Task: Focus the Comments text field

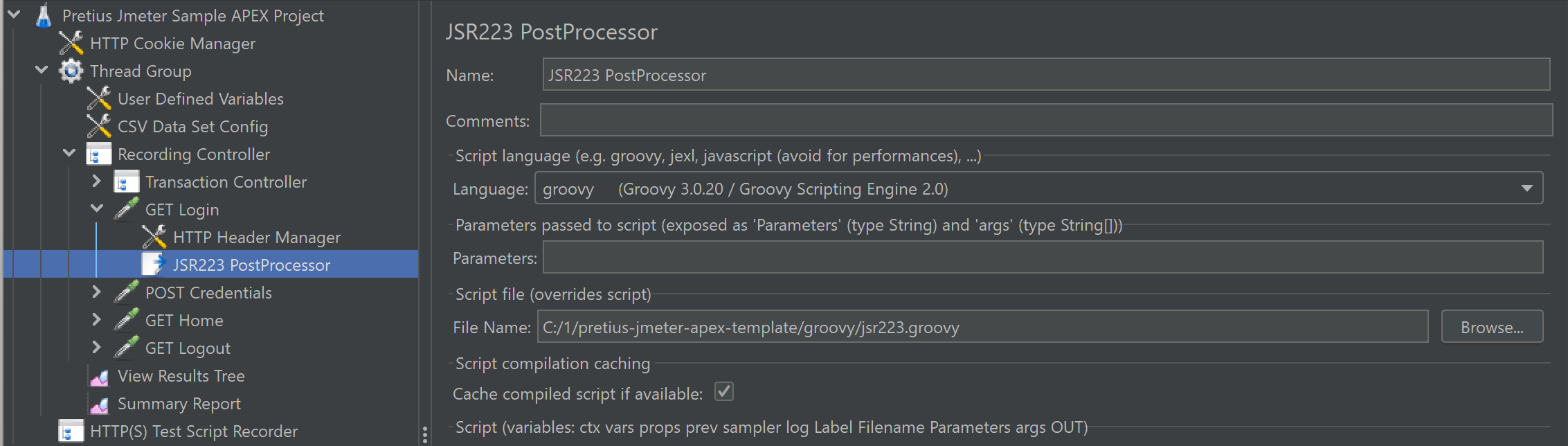Action: coord(1045,121)
